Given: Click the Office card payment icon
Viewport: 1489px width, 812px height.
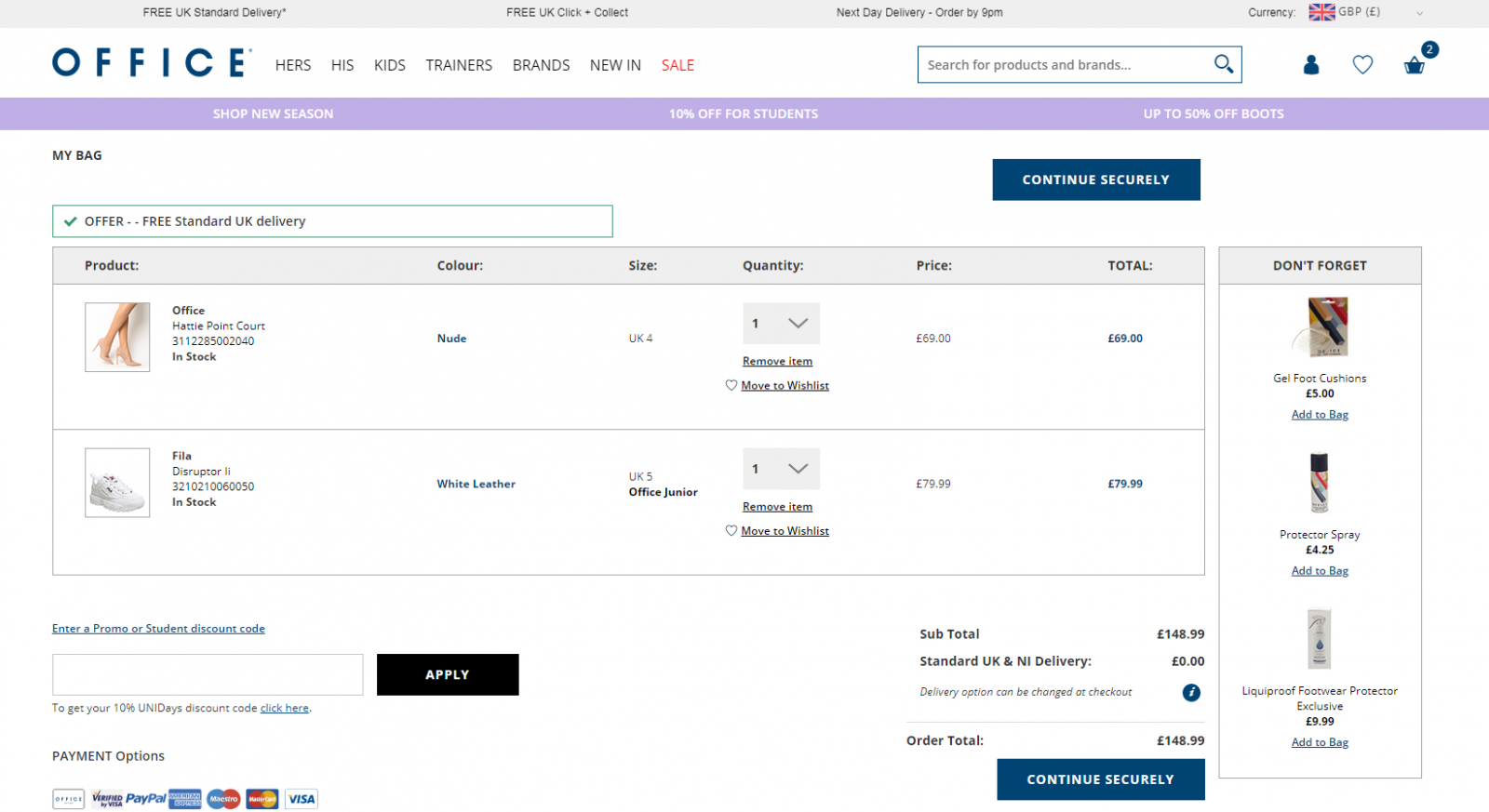Looking at the screenshot, I should click(69, 798).
